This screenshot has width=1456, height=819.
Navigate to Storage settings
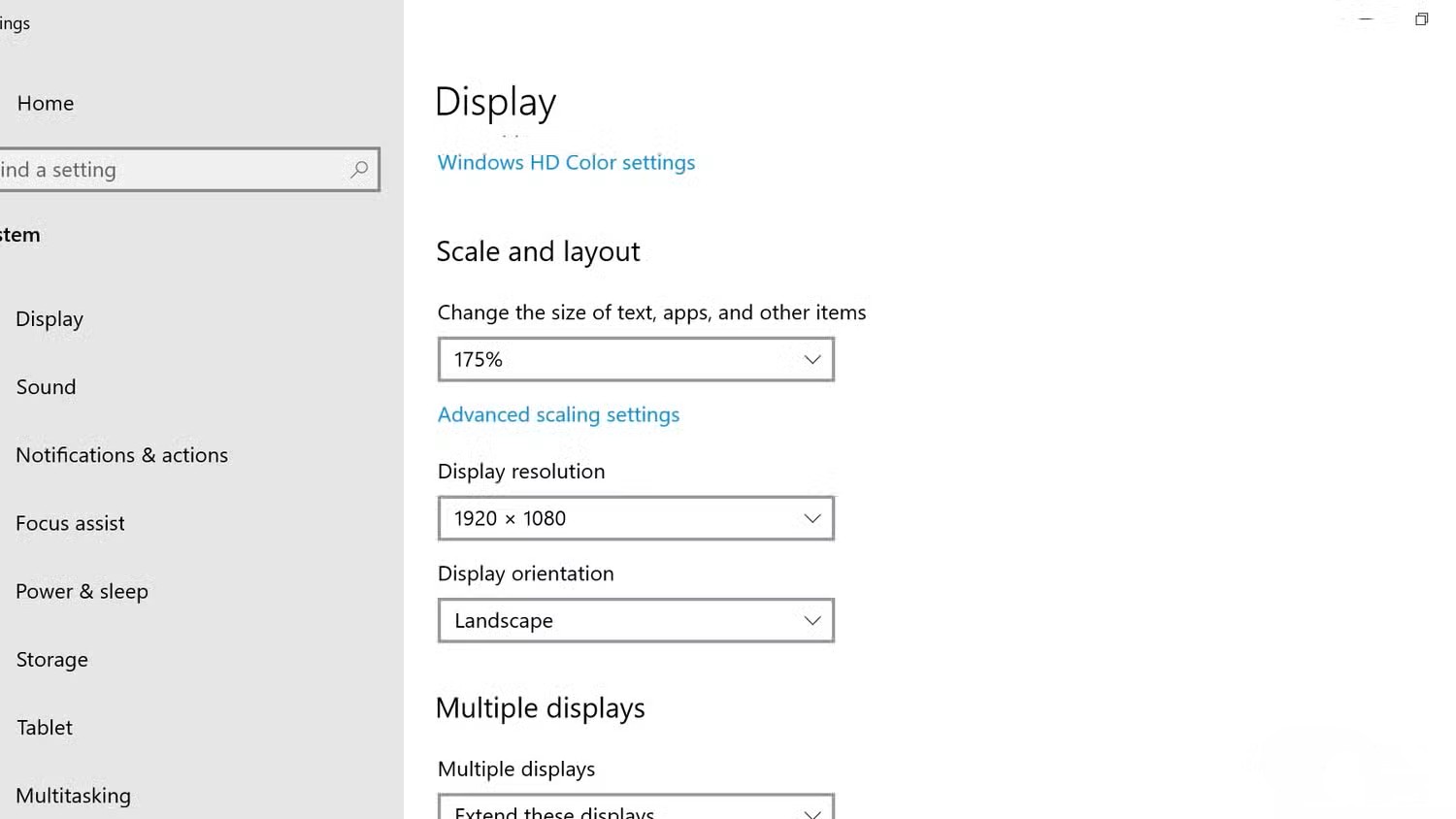[x=51, y=660]
